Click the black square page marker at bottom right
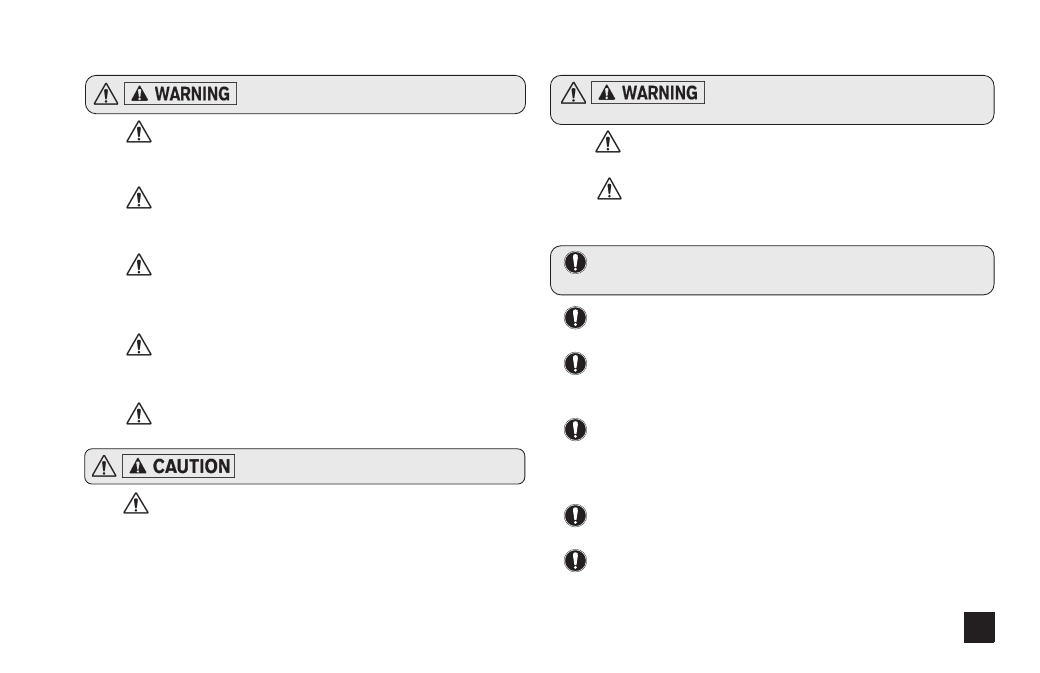 click(980, 627)
